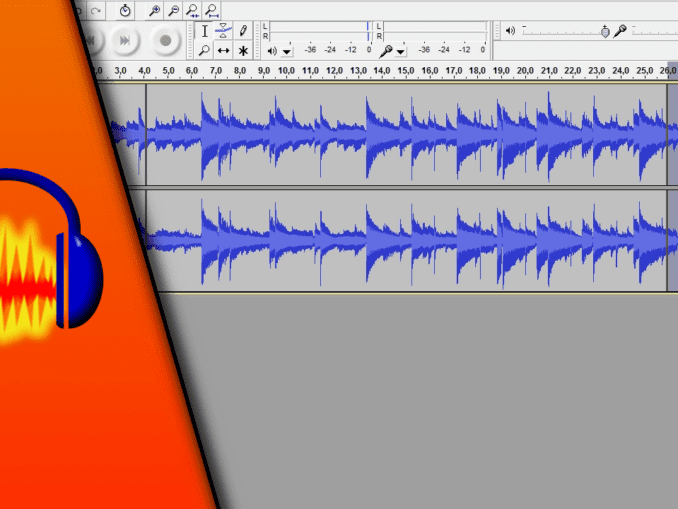Fit selection to window width

[x=192, y=10]
